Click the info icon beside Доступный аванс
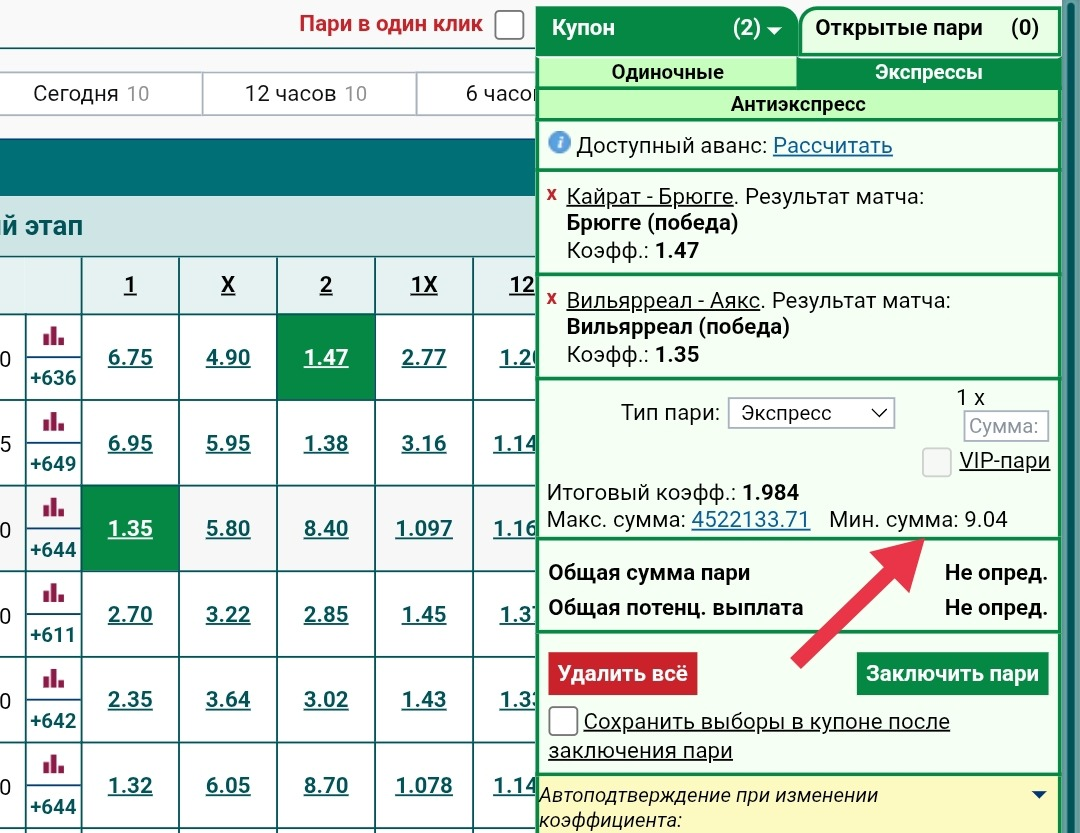 pos(560,144)
